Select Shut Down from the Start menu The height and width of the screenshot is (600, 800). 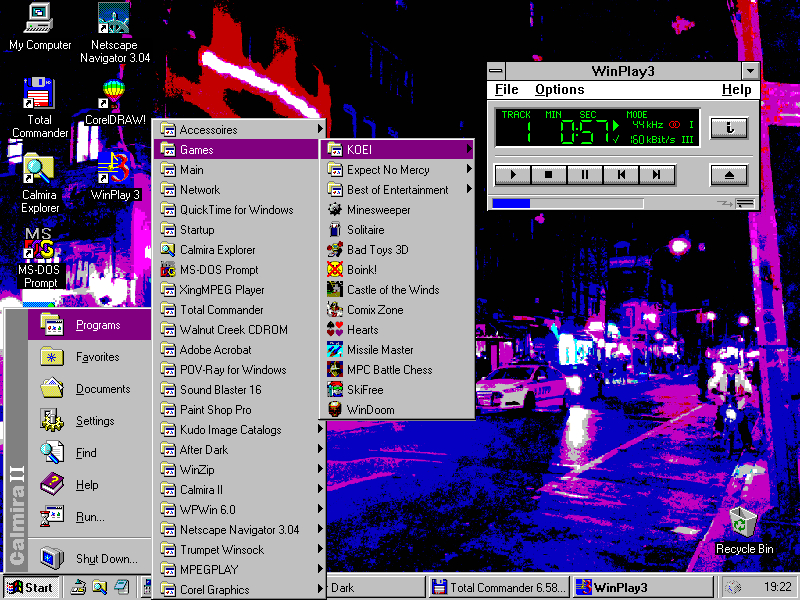coord(105,559)
